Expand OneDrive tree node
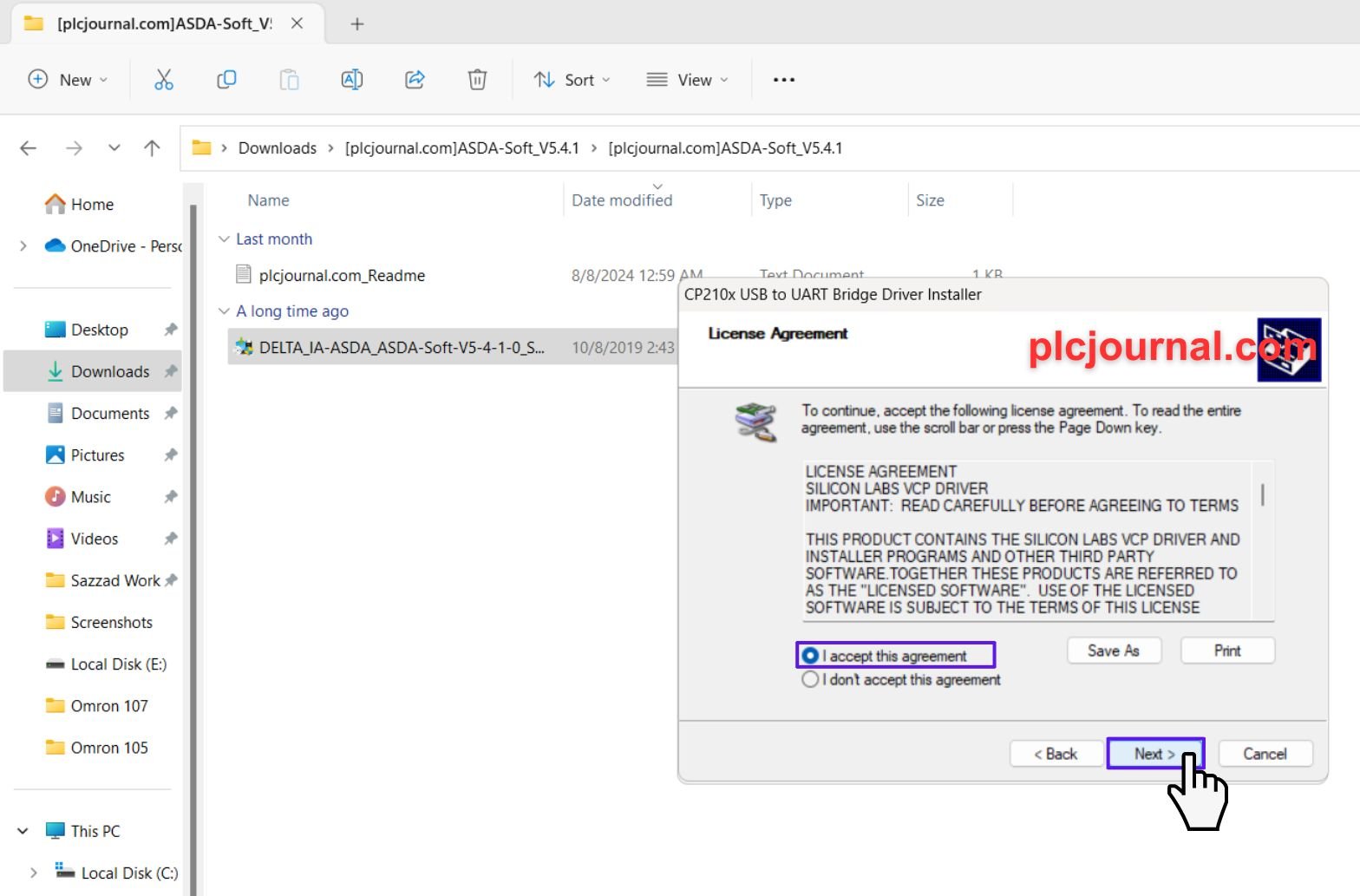This screenshot has width=1360, height=896. (23, 246)
